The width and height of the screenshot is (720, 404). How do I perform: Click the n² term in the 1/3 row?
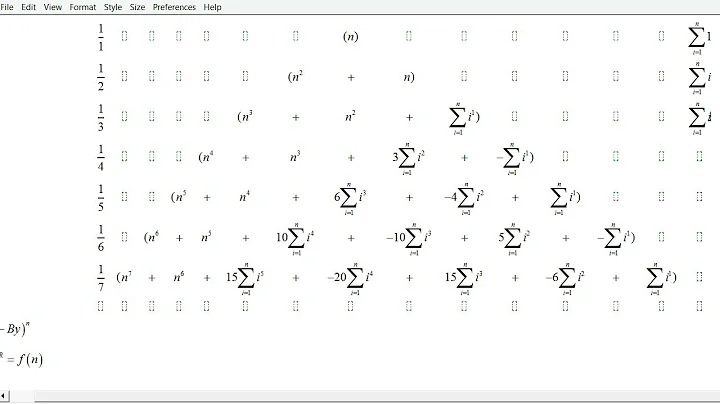350,117
